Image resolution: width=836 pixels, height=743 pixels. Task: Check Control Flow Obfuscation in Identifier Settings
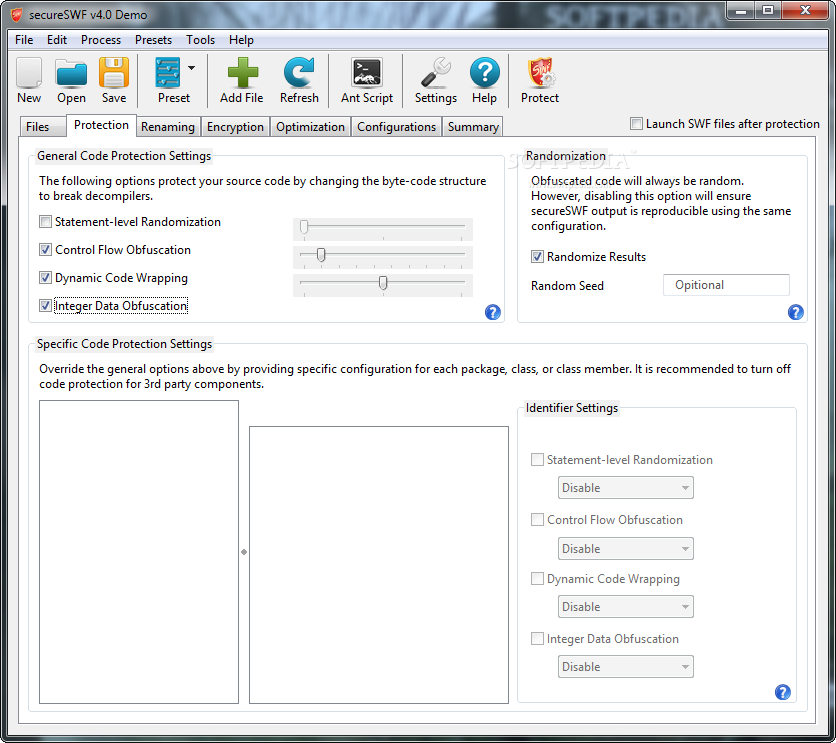point(537,519)
